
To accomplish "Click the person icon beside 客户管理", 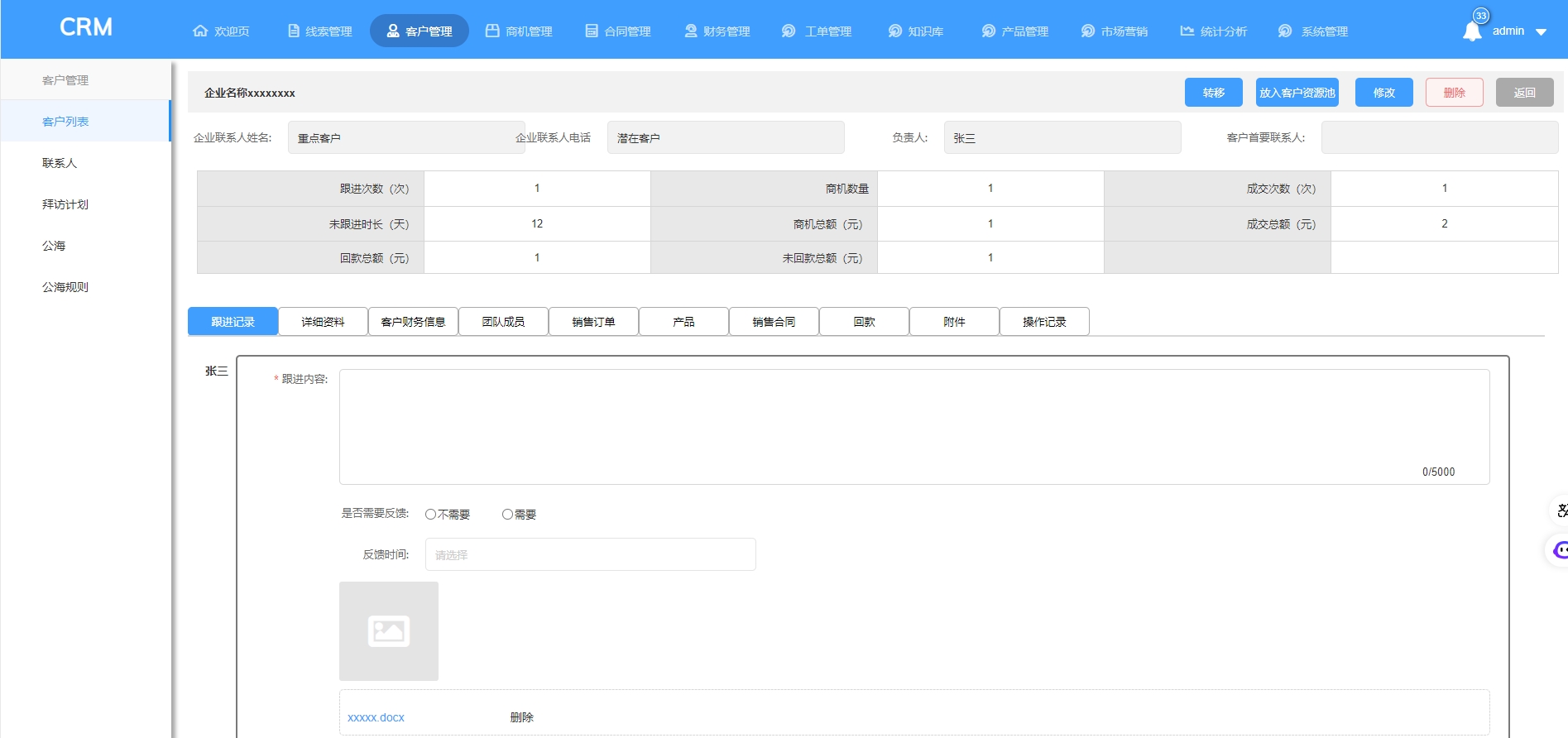I will (393, 31).
